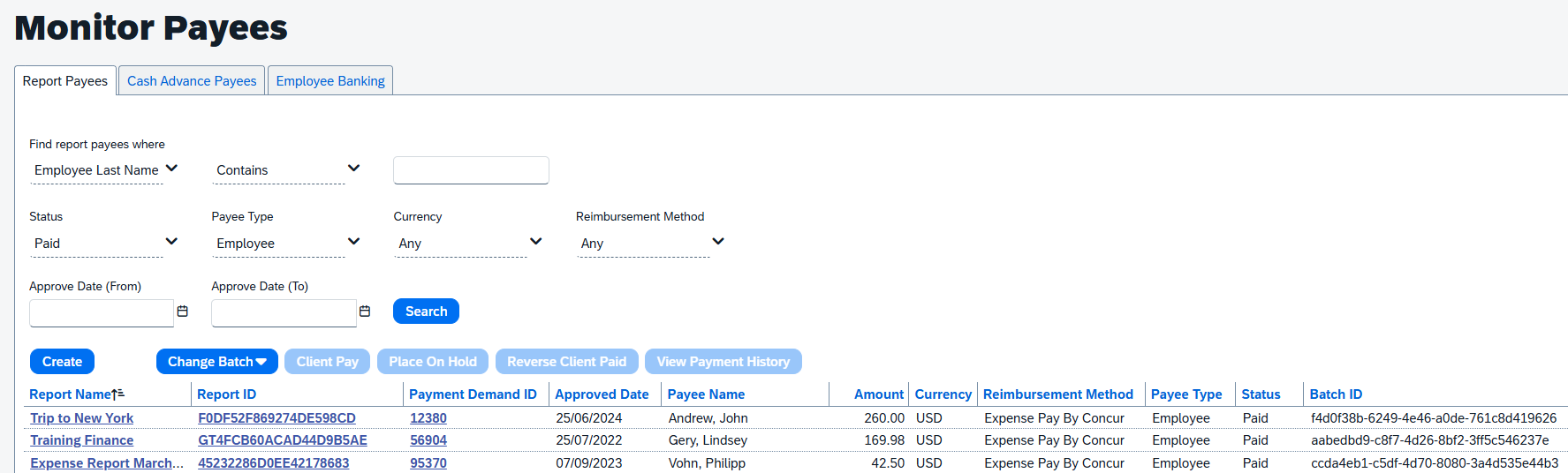Click the Create button
This screenshot has height=473, width=1568.
tap(62, 362)
